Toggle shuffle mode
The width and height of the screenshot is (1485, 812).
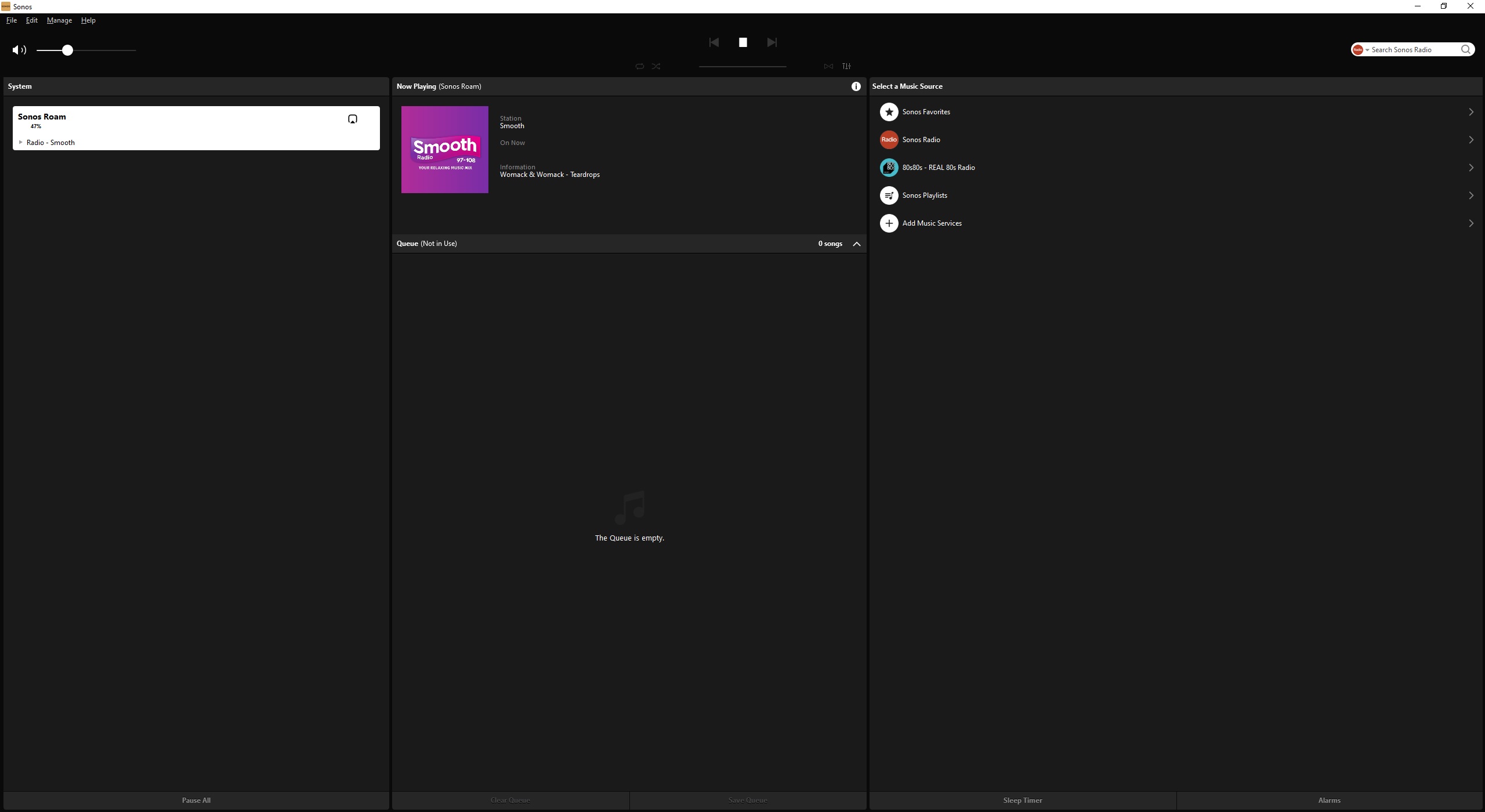pyautogui.click(x=656, y=66)
